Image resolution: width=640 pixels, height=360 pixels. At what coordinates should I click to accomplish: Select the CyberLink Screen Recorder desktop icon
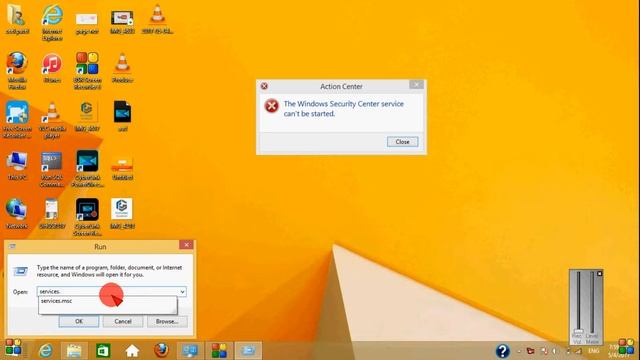[x=87, y=217]
